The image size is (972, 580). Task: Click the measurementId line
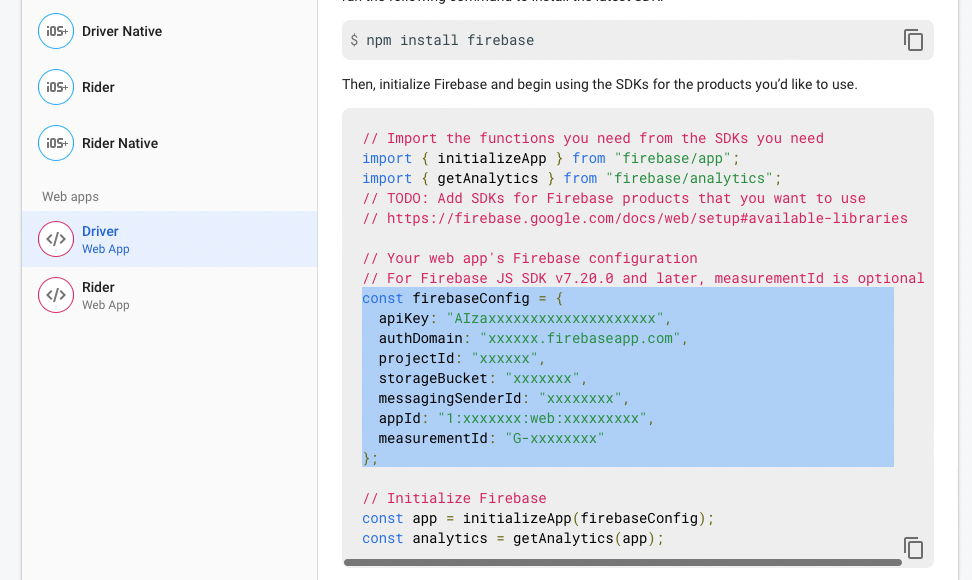492,438
